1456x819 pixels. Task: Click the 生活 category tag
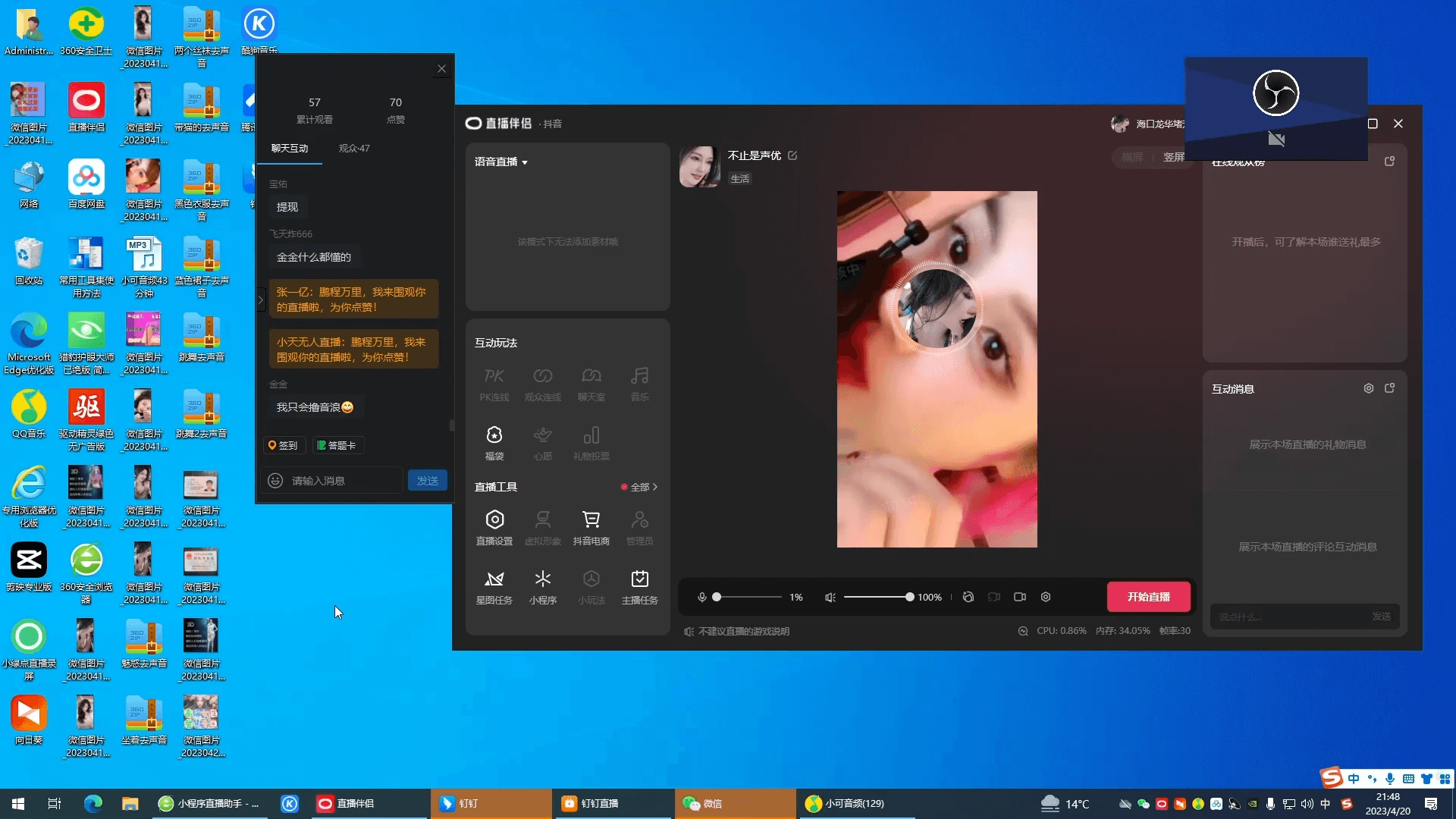(740, 178)
